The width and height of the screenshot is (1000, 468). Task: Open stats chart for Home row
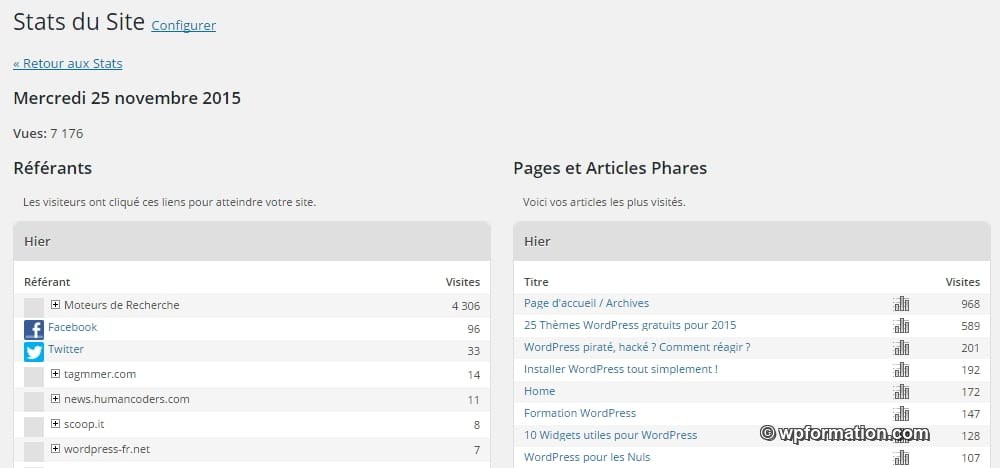tap(902, 391)
